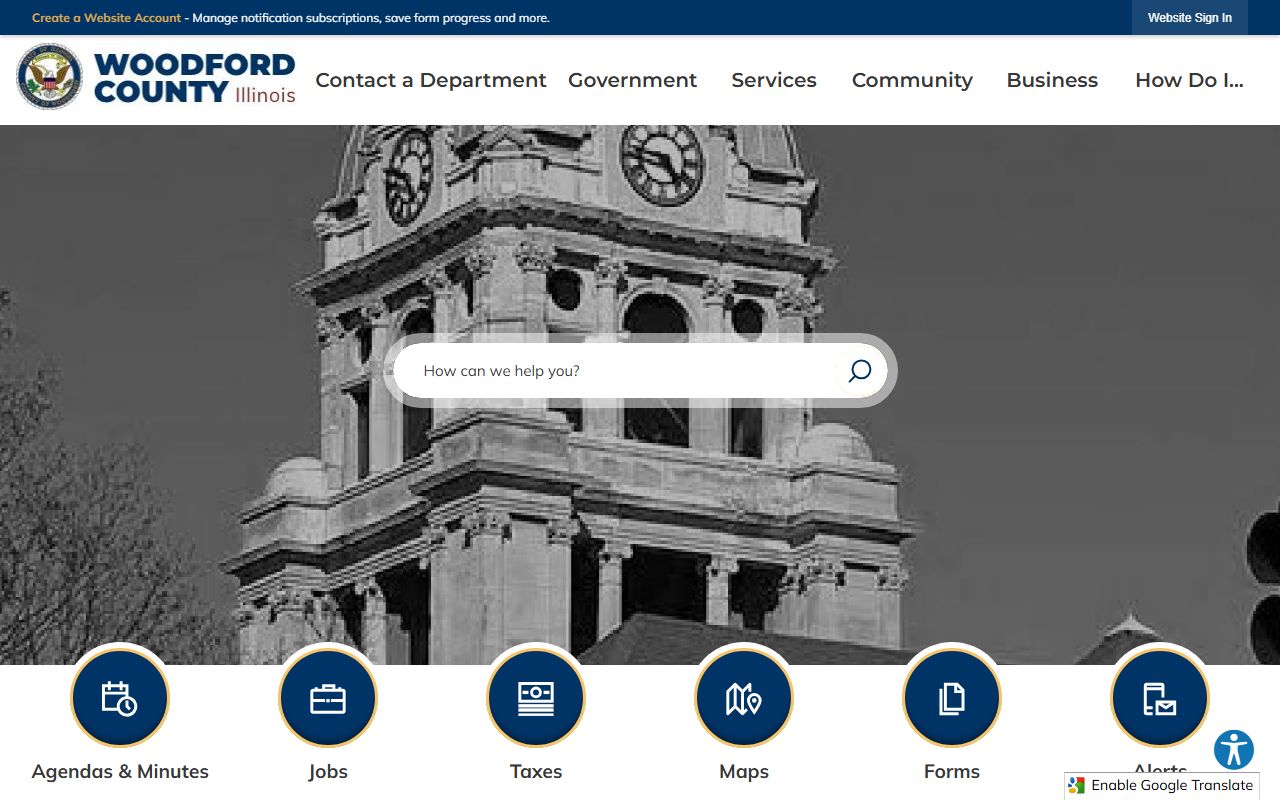Open the How Do I... menu
The image size is (1280, 800).
point(1189,80)
